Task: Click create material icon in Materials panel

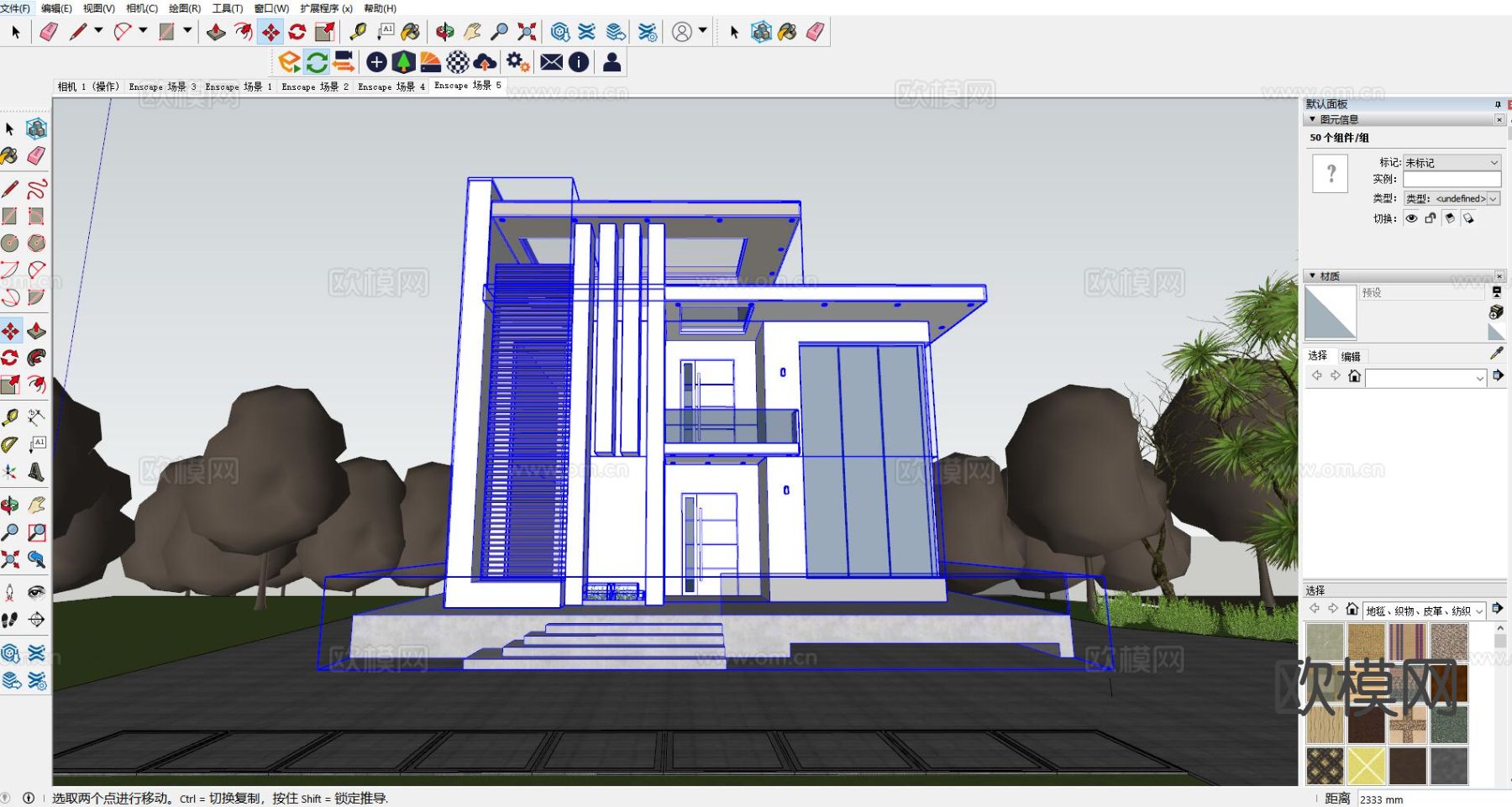Action: (1496, 312)
